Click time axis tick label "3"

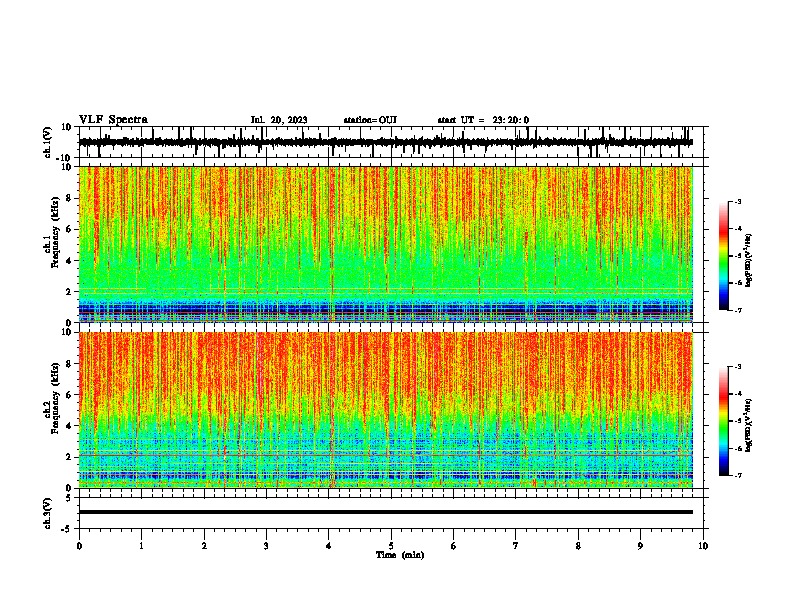(x=266, y=546)
